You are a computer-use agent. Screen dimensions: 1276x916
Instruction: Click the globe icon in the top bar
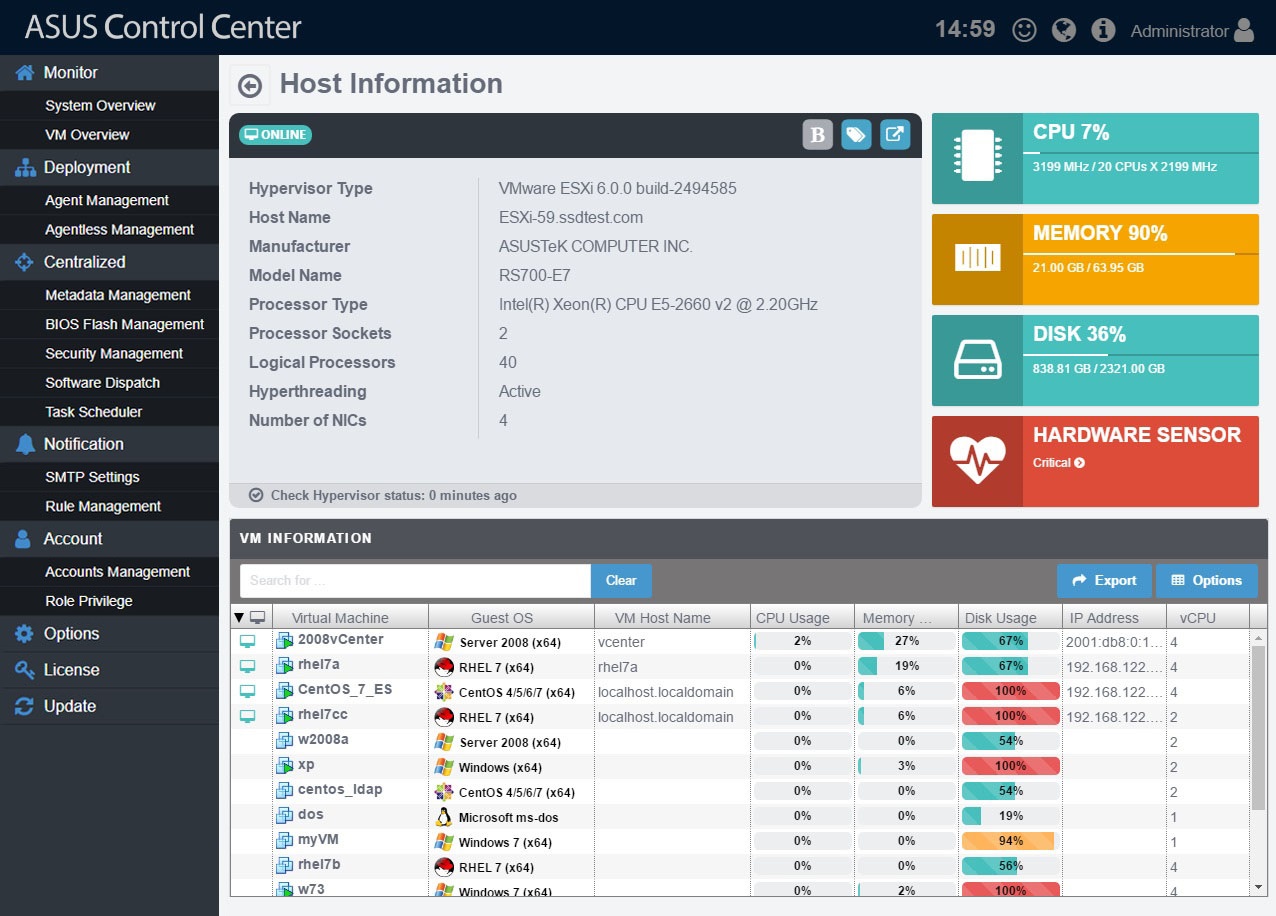tap(1063, 29)
